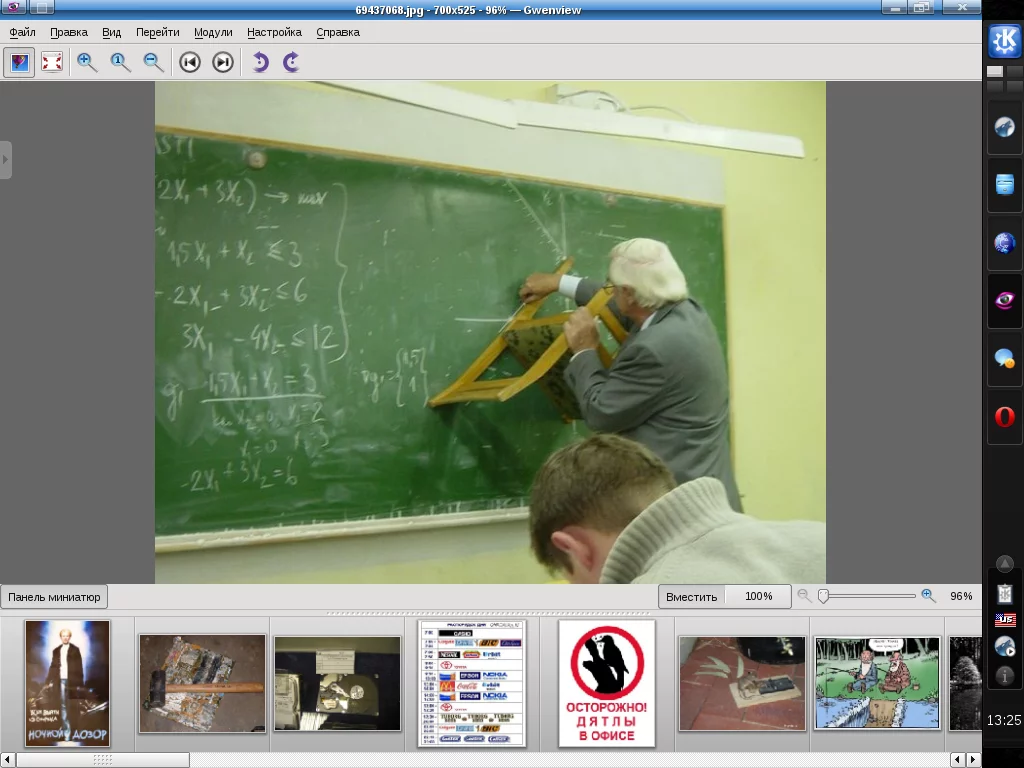Toggle the Панель миниатюр thumbnail bar button
Image resolution: width=1024 pixels, height=768 pixels.
[54, 597]
